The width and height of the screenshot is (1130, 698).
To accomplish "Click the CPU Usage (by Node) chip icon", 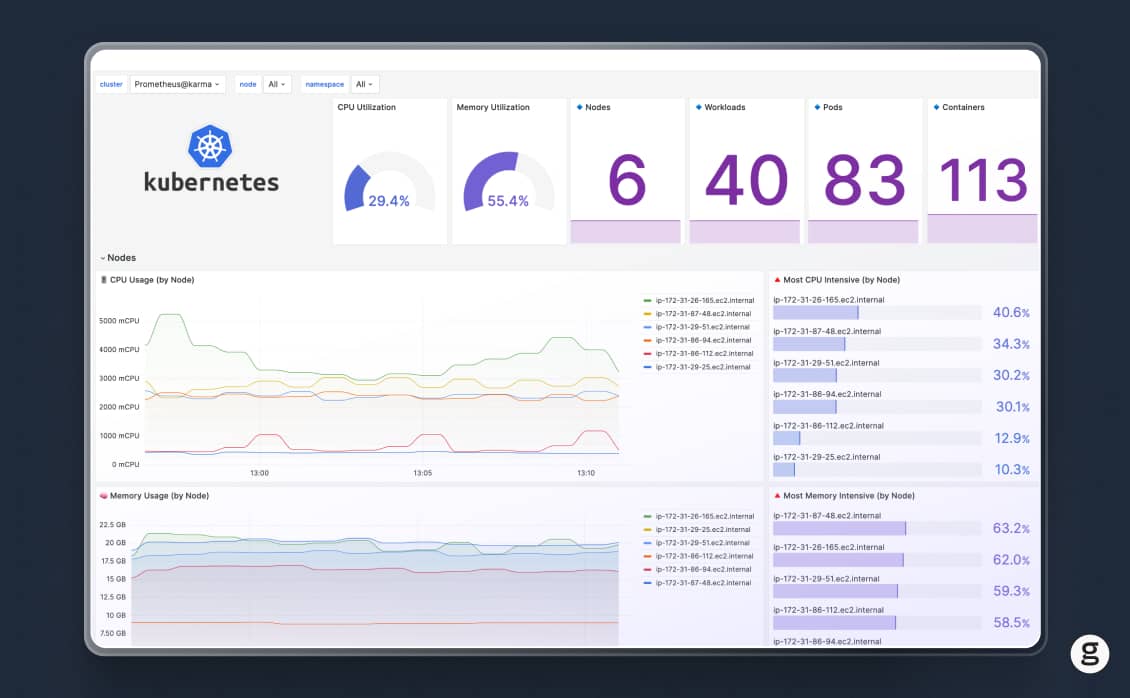I will (x=104, y=279).
